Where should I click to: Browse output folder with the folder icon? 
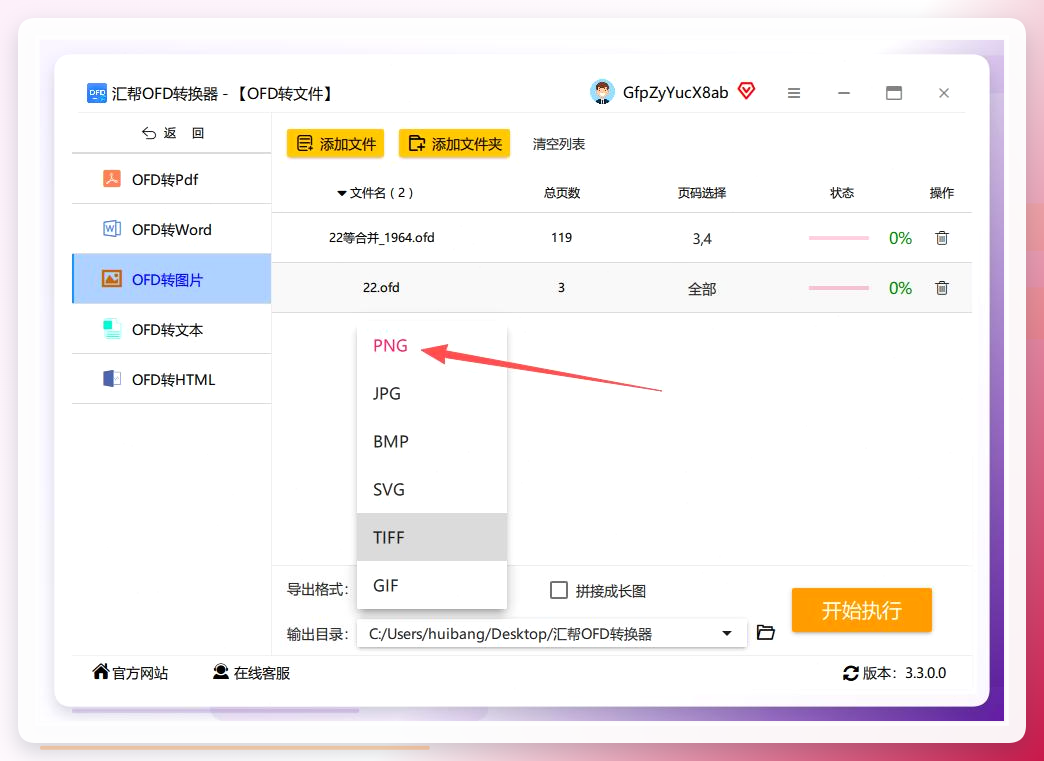point(766,633)
